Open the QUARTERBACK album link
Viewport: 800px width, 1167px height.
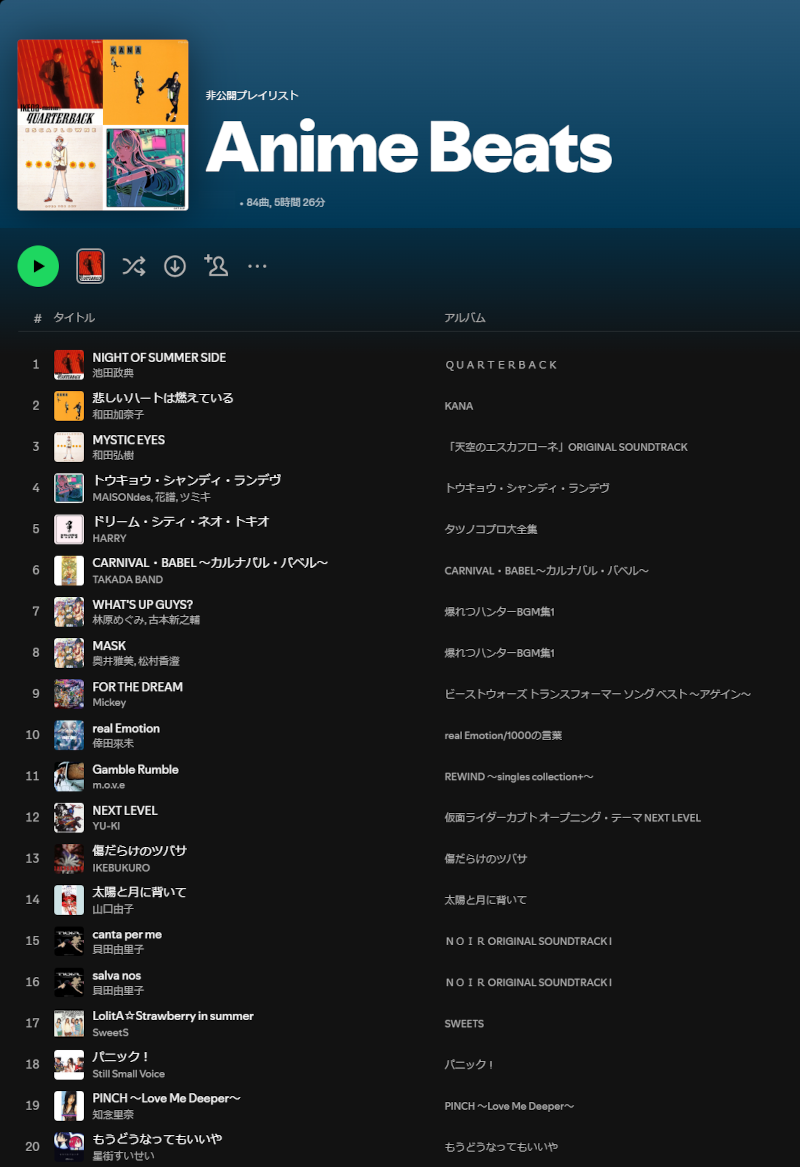pyautogui.click(x=502, y=365)
